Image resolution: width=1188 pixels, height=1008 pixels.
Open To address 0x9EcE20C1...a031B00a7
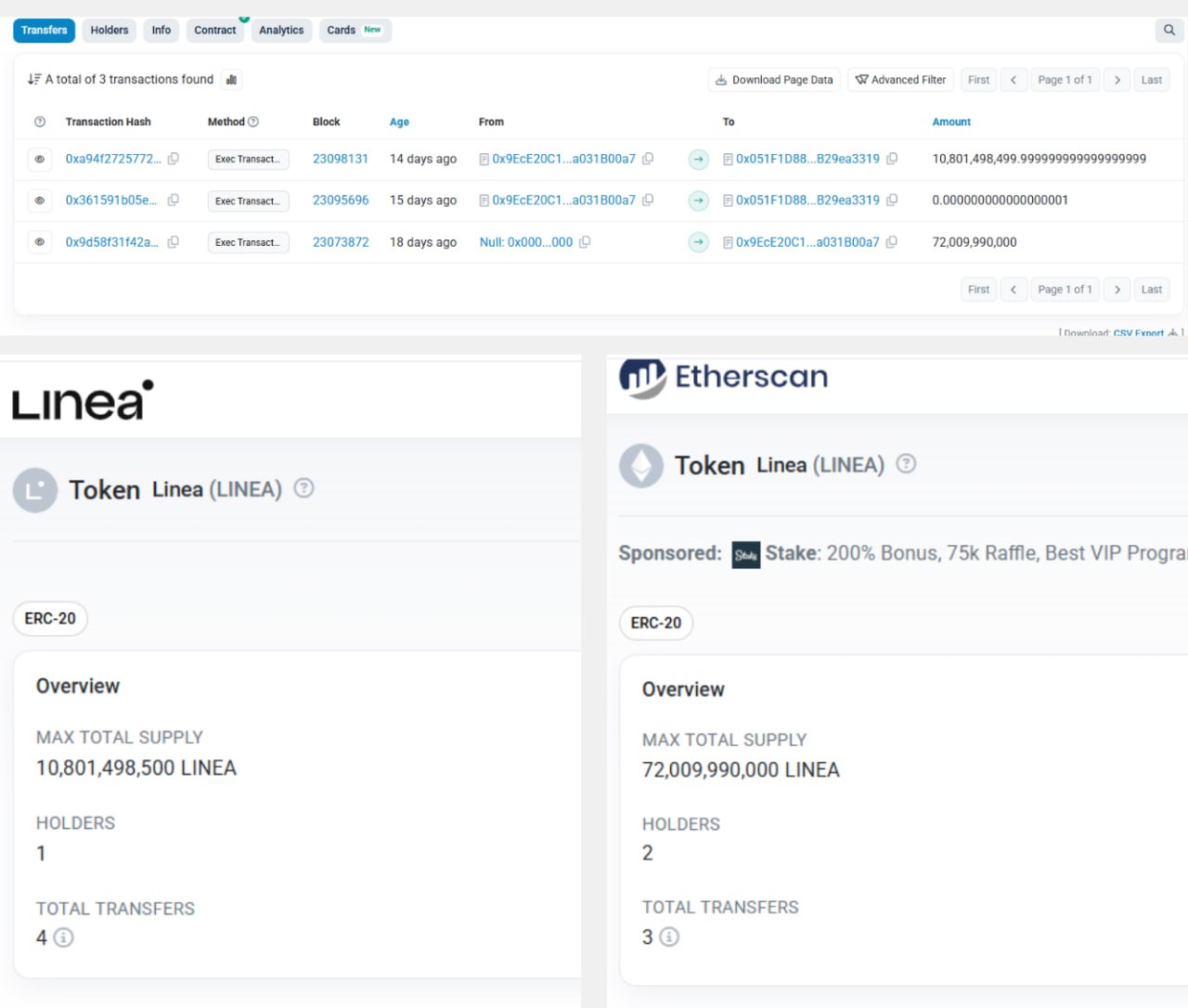pyautogui.click(x=807, y=241)
